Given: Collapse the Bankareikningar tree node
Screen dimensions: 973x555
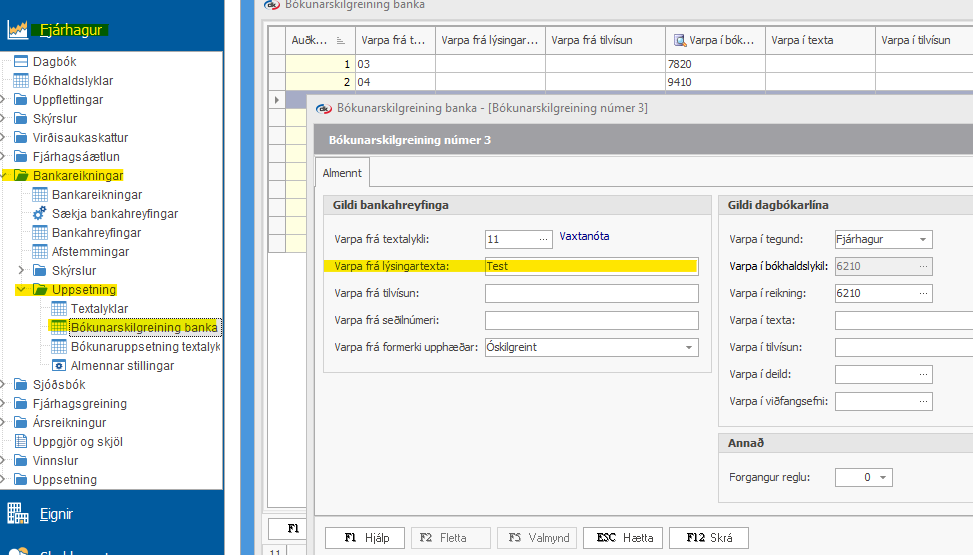Looking at the screenshot, I should (x=5, y=176).
